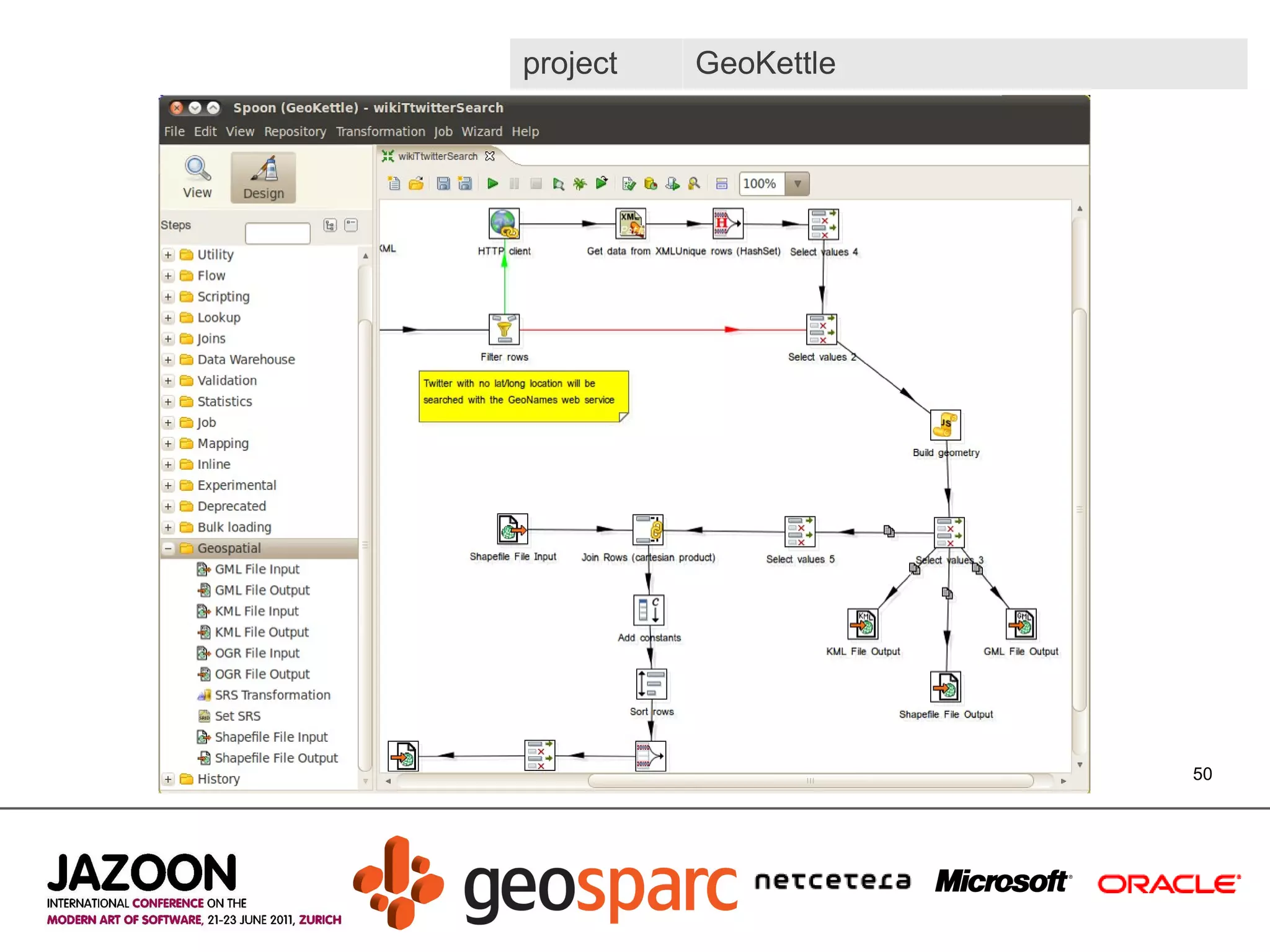The height and width of the screenshot is (952, 1270).
Task: Expand the Scripting steps folder
Action: [x=168, y=297]
